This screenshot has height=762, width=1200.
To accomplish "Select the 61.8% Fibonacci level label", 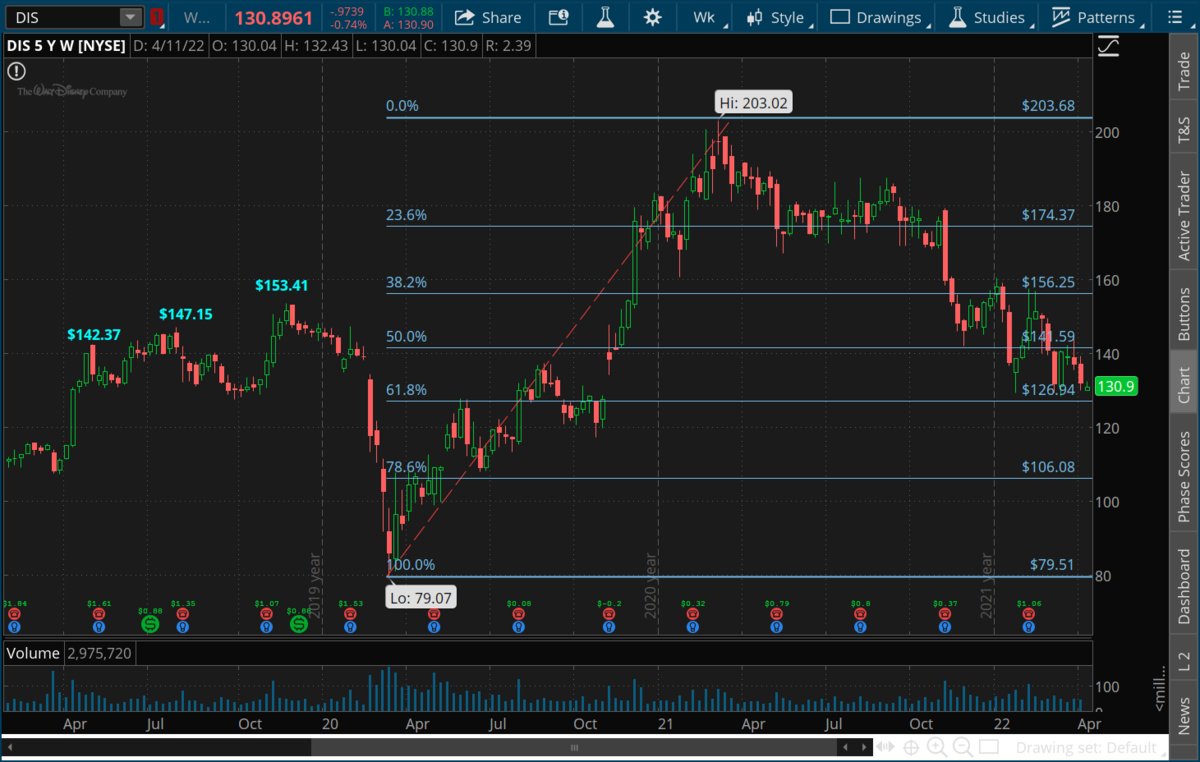I will (x=407, y=390).
